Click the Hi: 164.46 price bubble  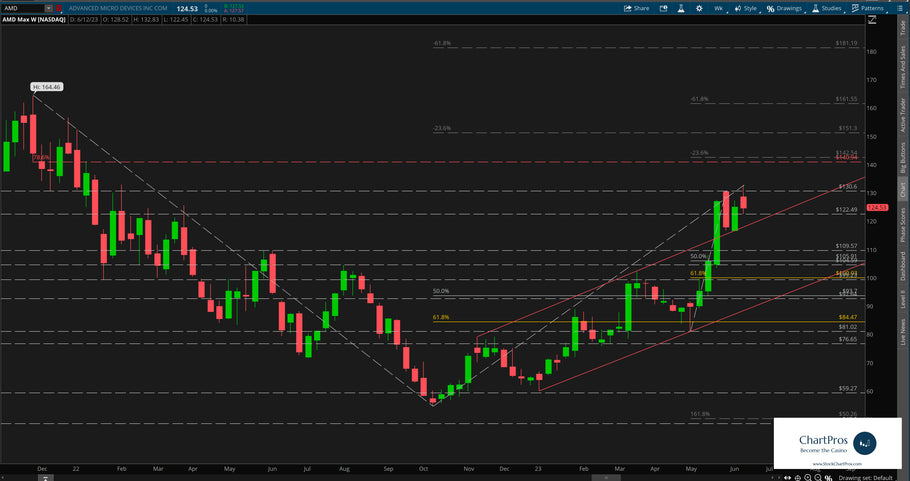(x=47, y=87)
